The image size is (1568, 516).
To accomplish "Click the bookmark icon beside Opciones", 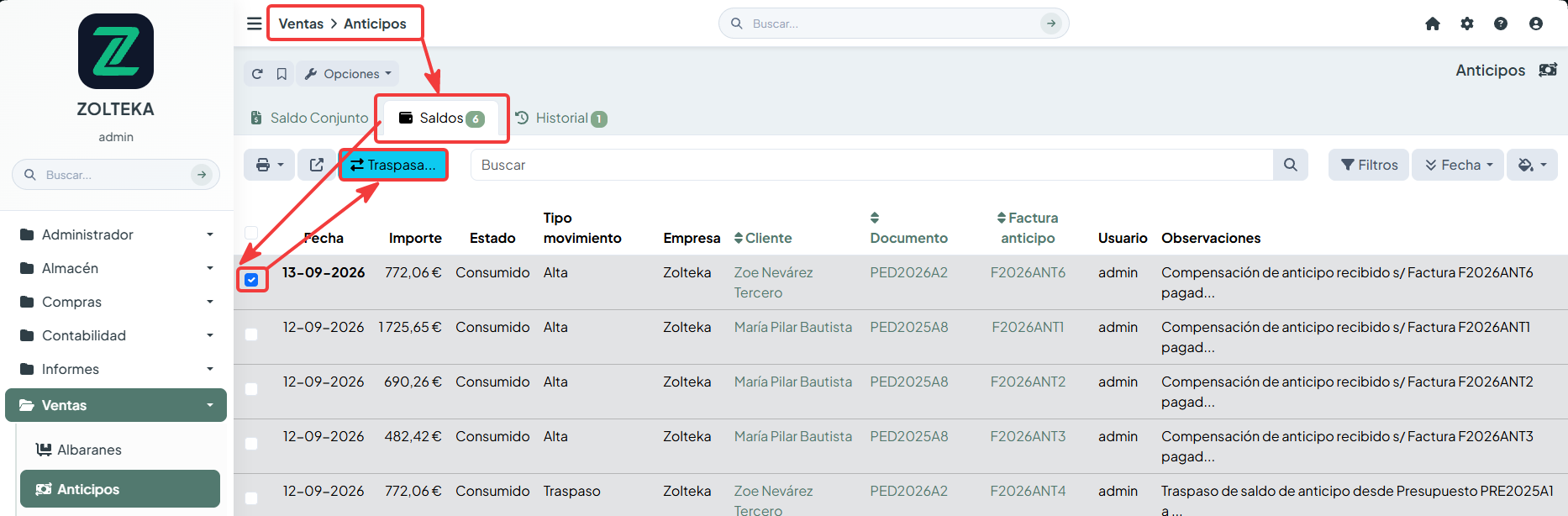I will tap(282, 74).
